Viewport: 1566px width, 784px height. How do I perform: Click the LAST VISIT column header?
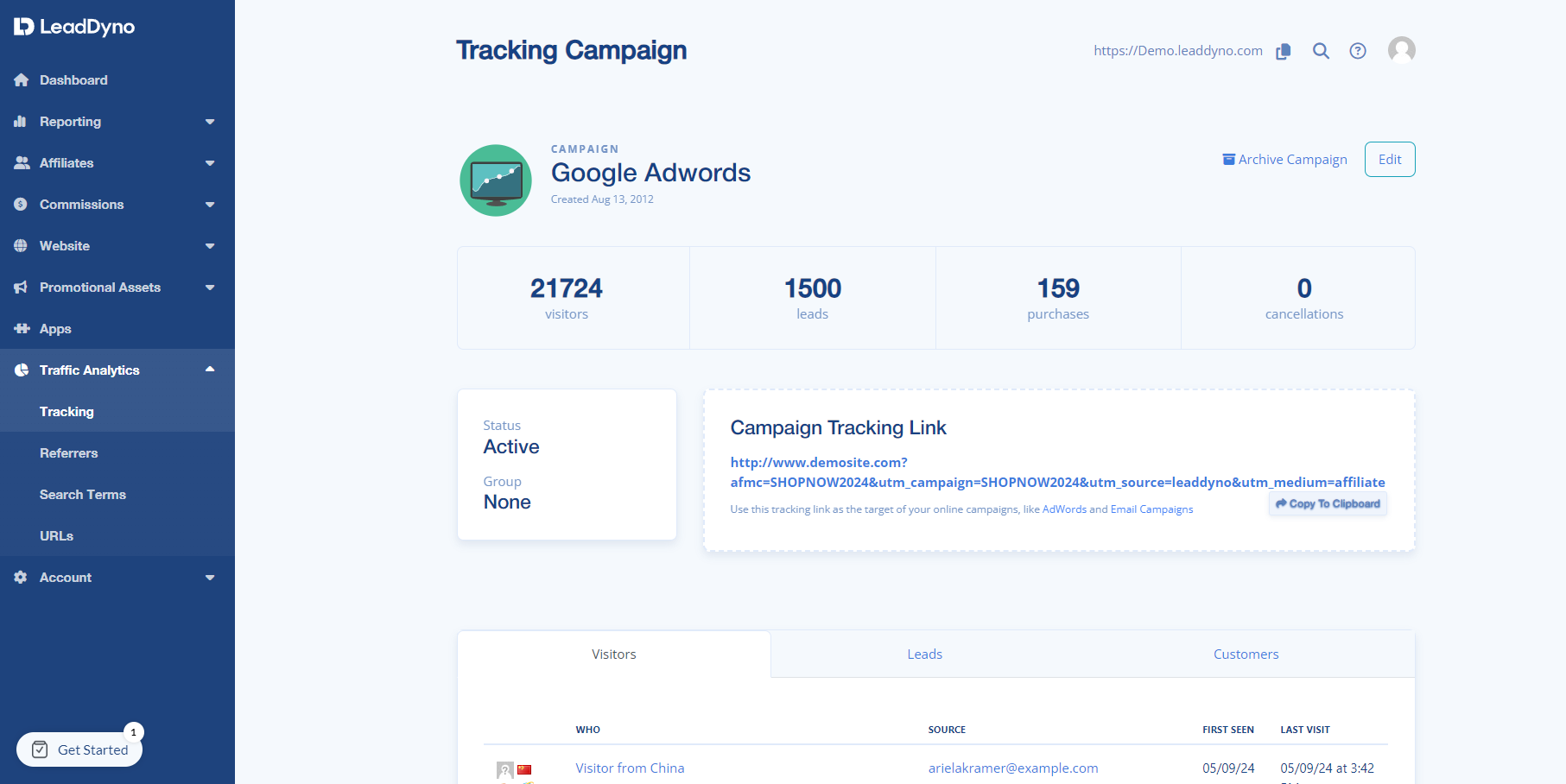pyautogui.click(x=1305, y=730)
